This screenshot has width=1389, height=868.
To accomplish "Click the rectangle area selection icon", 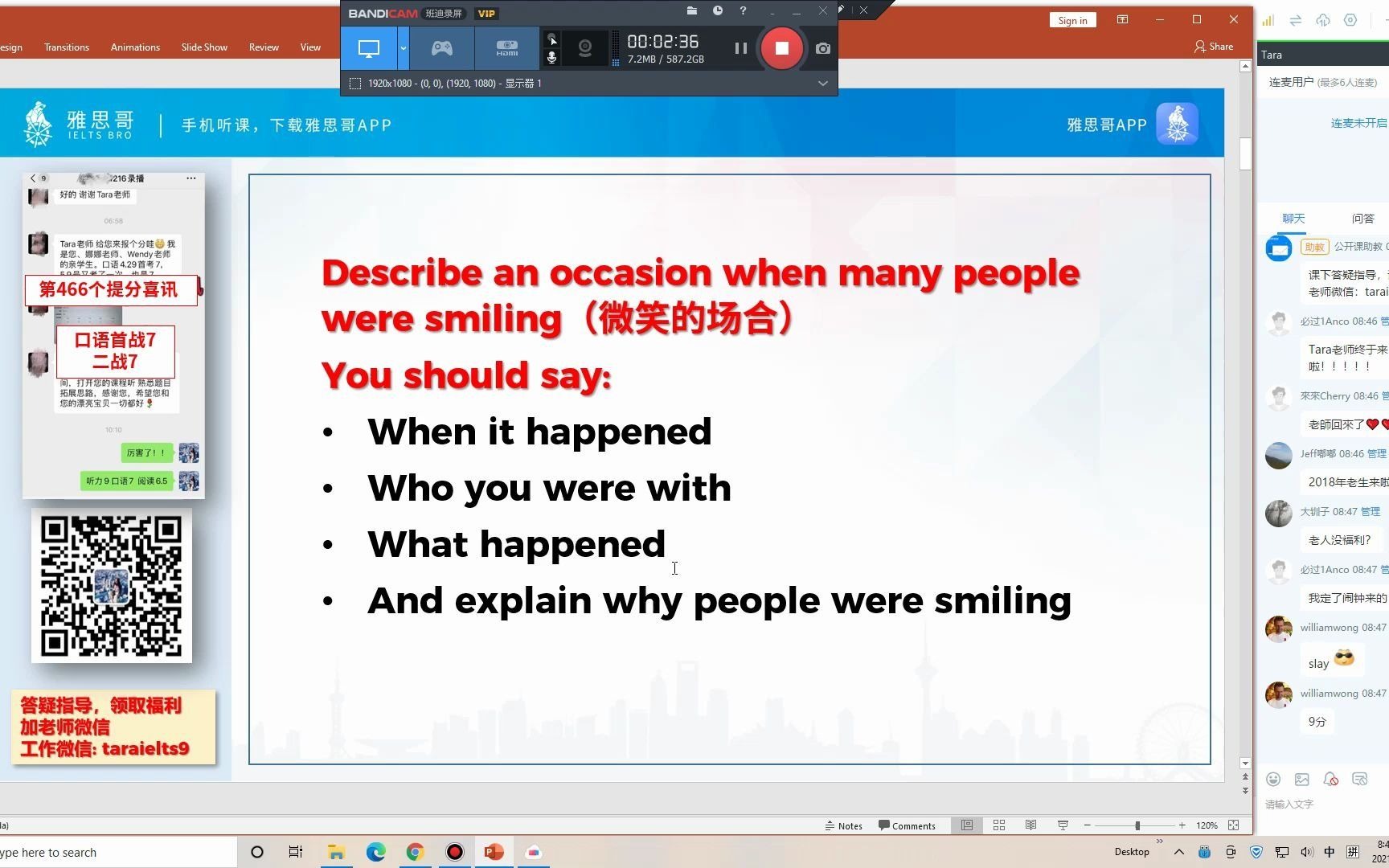I will click(354, 84).
